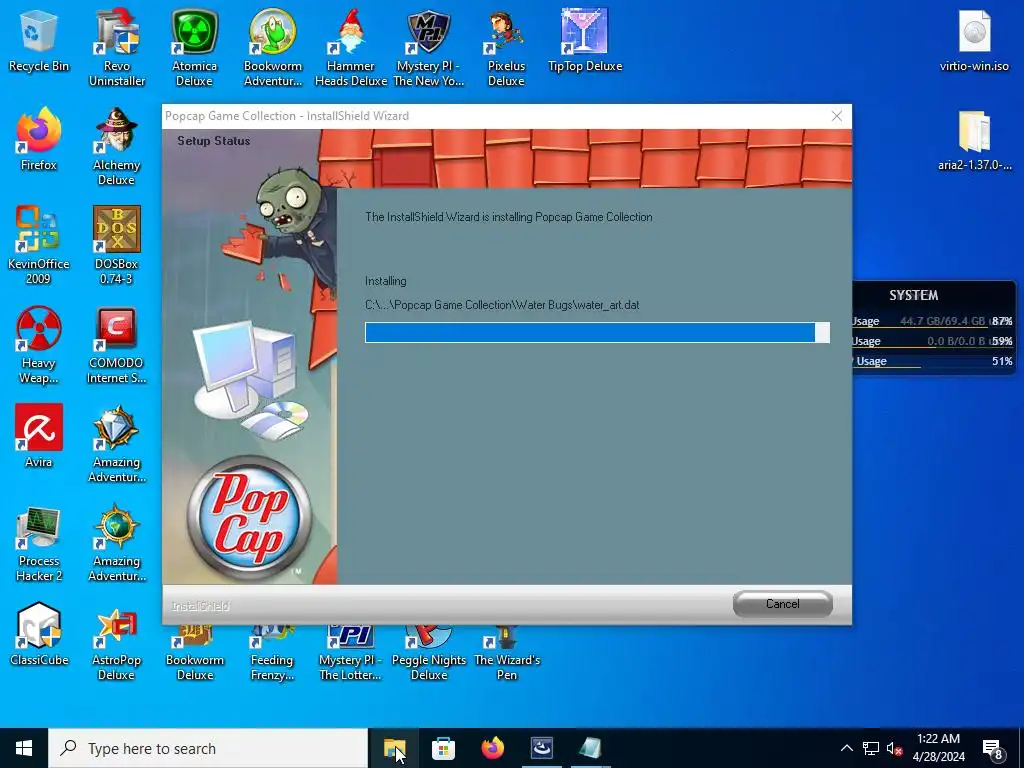
Task: Open the notification center icon
Action: tap(993, 748)
